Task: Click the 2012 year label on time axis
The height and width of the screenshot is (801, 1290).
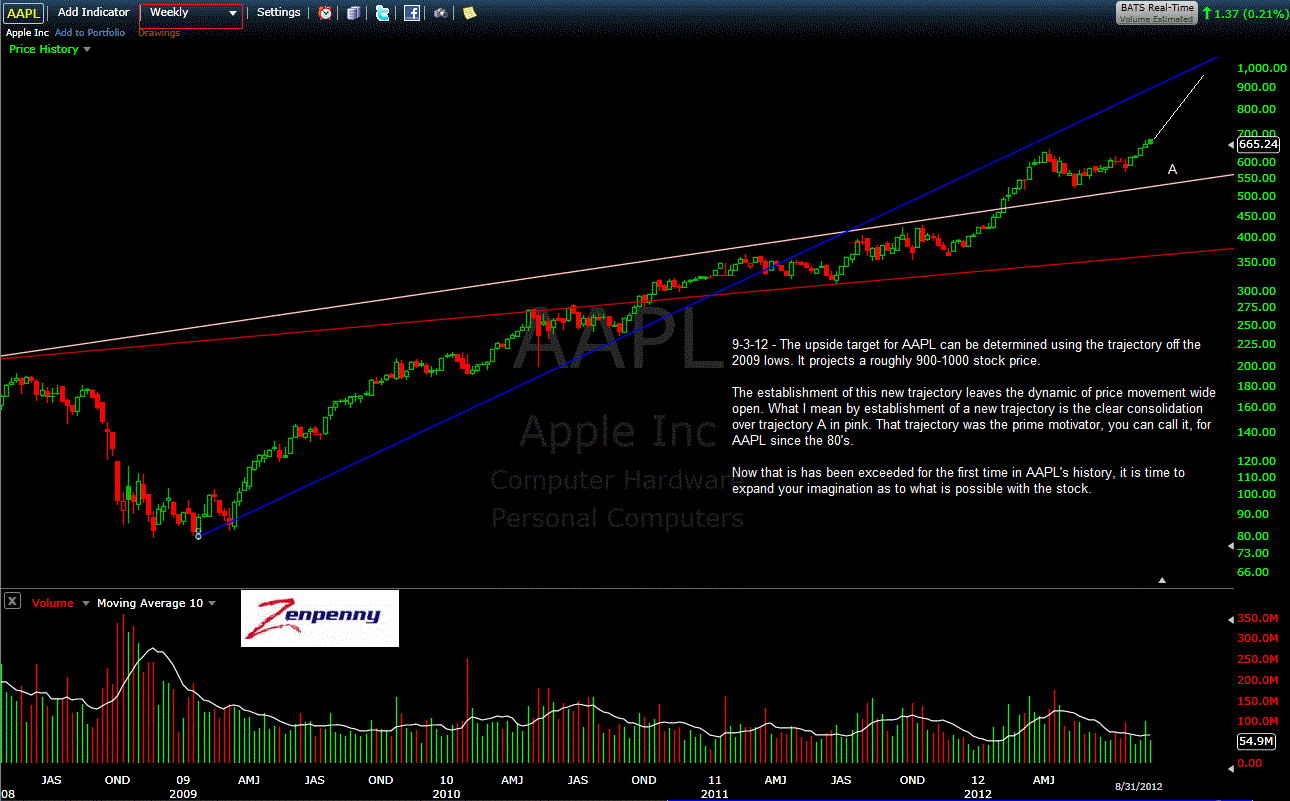Action: coord(979,794)
